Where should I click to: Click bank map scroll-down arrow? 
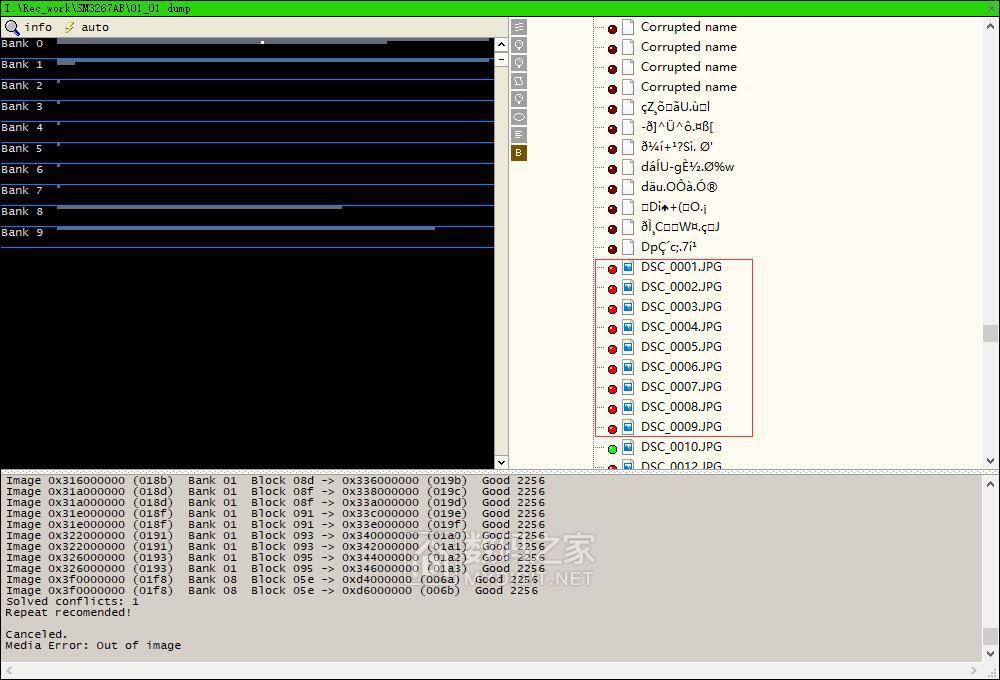(x=501, y=462)
